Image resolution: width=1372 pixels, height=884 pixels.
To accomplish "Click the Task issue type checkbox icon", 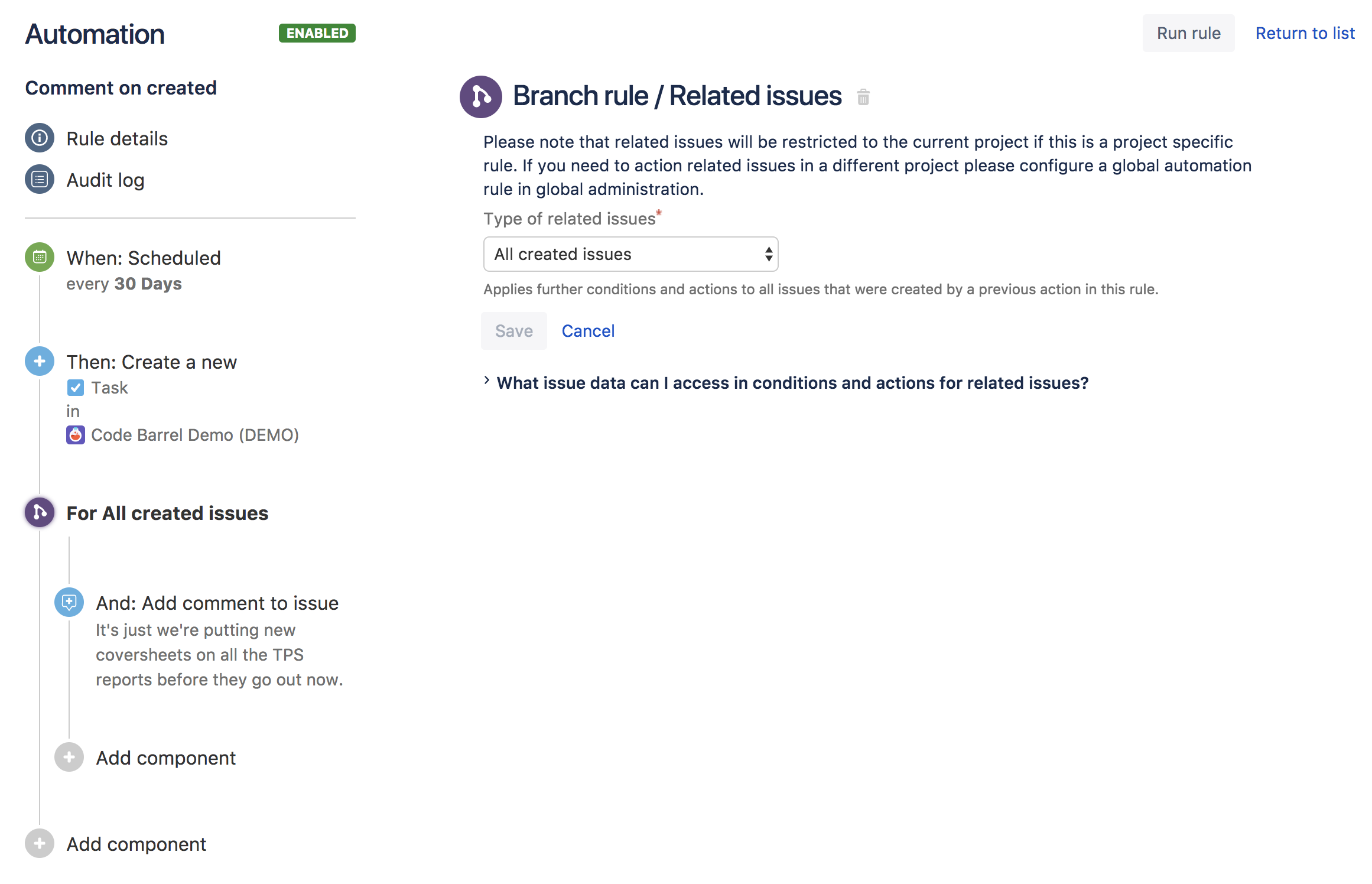I will tap(75, 388).
